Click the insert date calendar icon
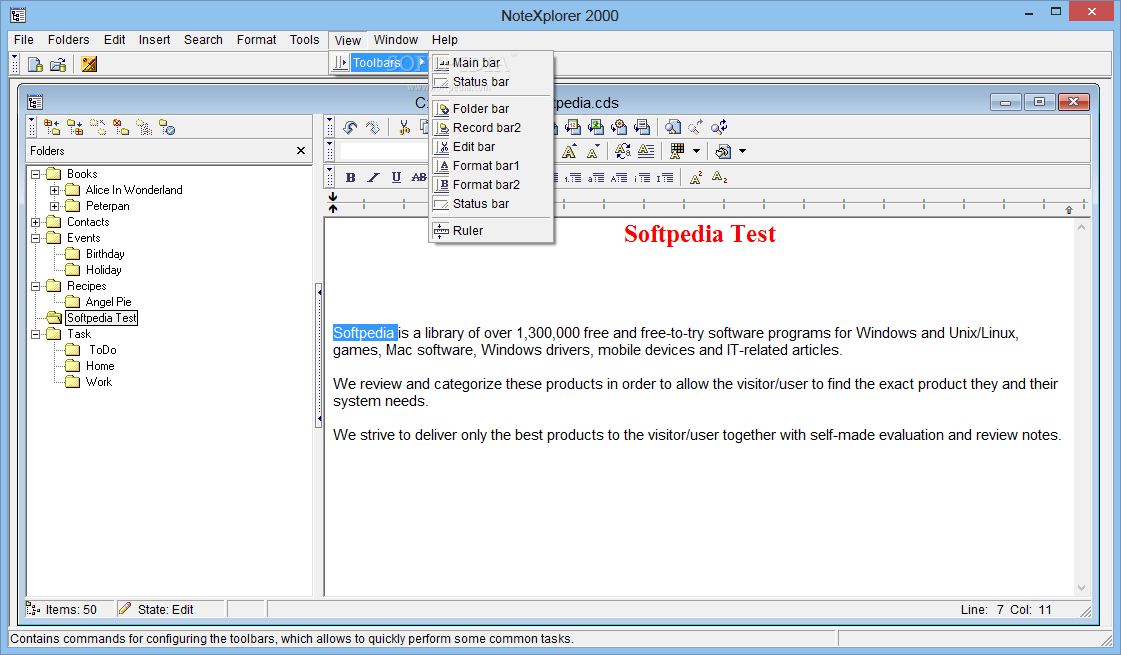The image size is (1121, 655). click(573, 127)
